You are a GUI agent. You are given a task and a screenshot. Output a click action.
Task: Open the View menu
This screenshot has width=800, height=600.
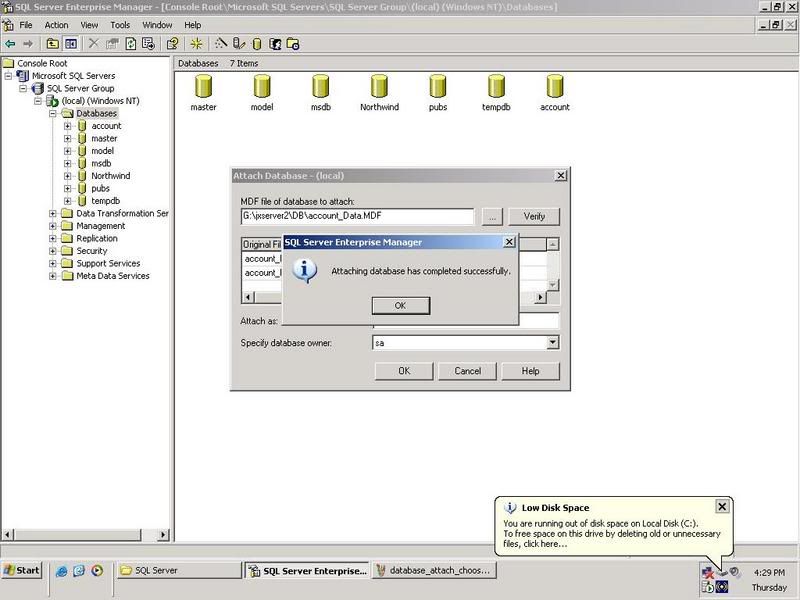click(x=89, y=25)
